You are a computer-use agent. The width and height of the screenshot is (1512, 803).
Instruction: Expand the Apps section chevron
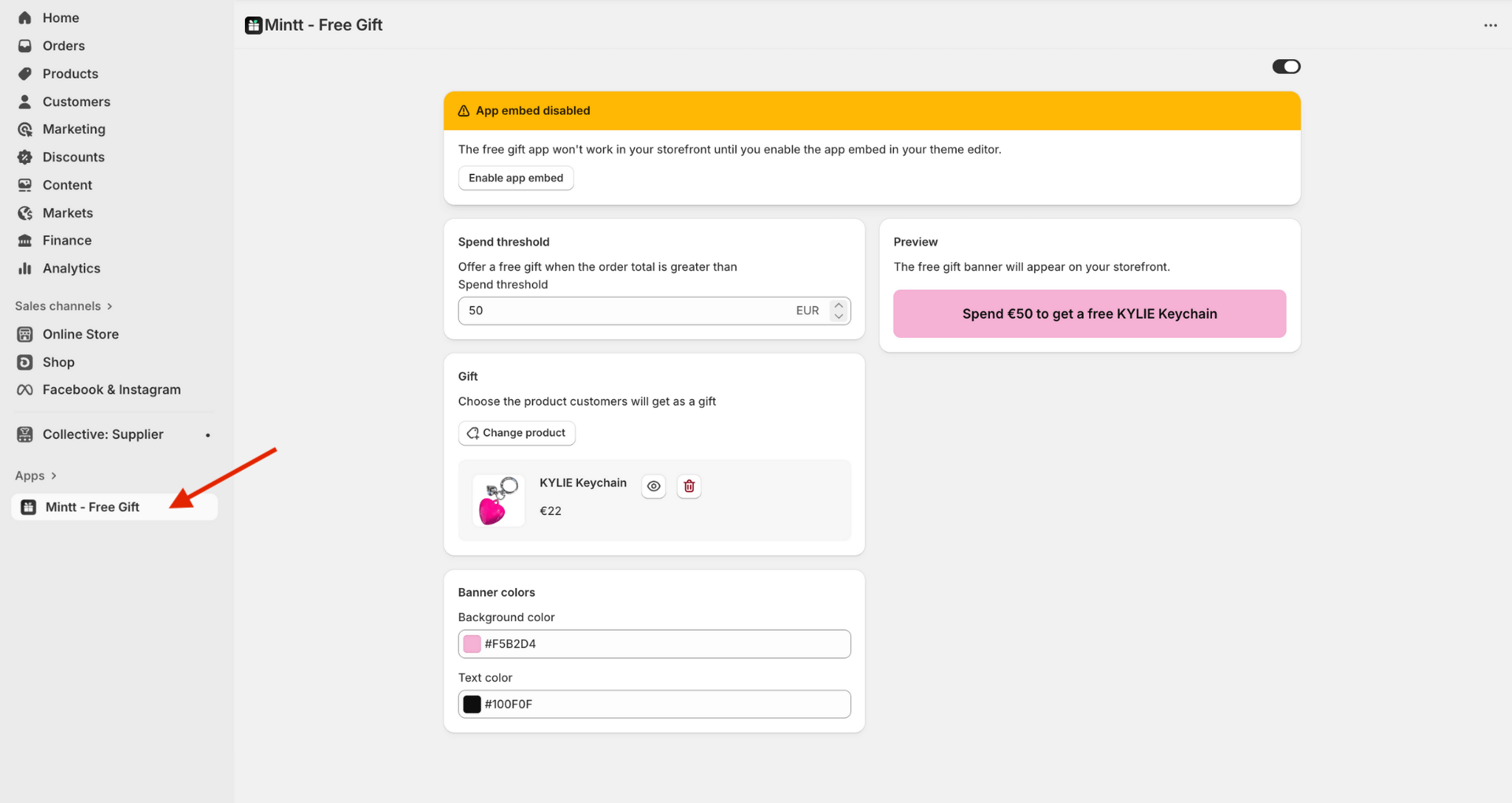point(54,476)
